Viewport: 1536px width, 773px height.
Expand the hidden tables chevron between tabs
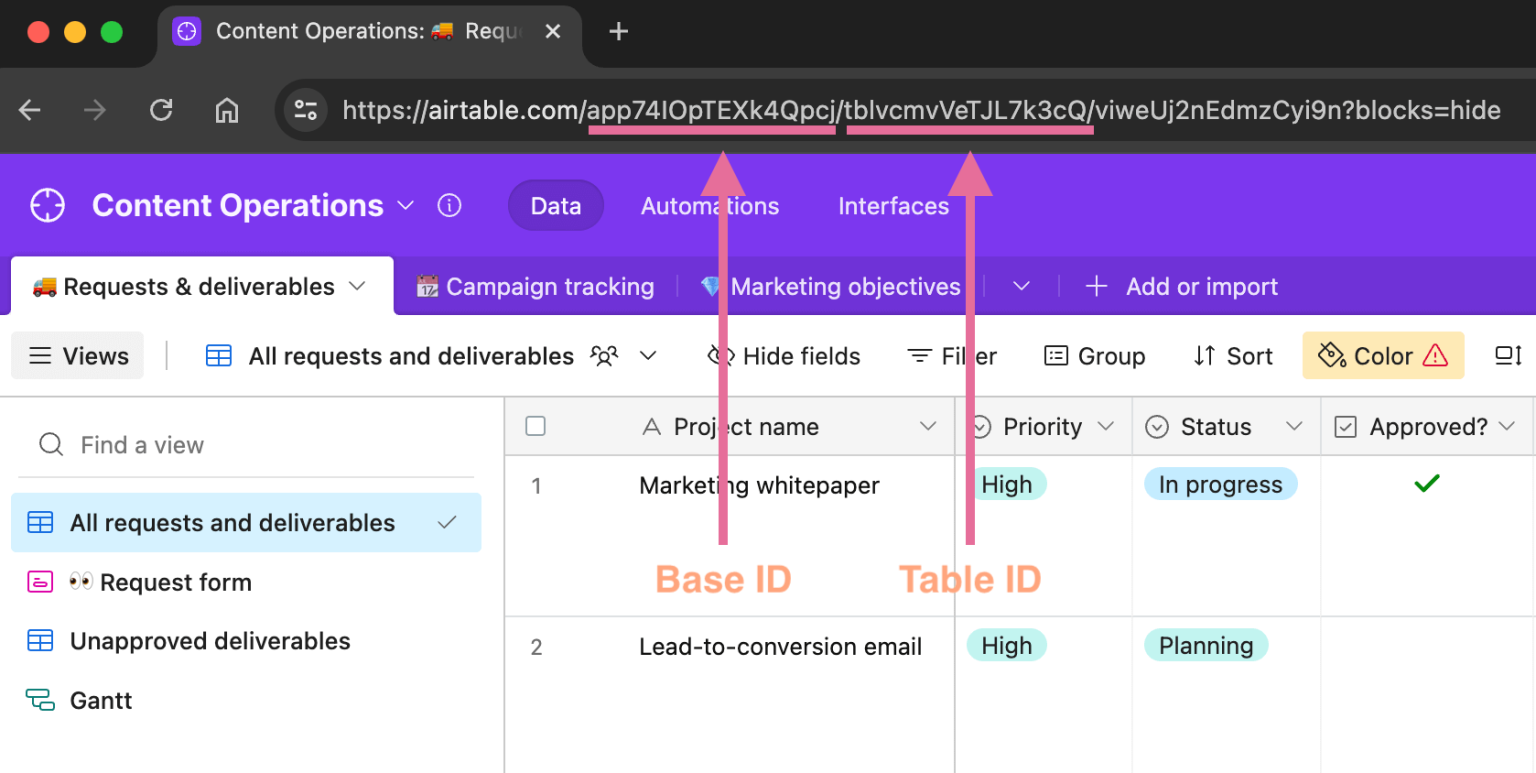(1021, 286)
